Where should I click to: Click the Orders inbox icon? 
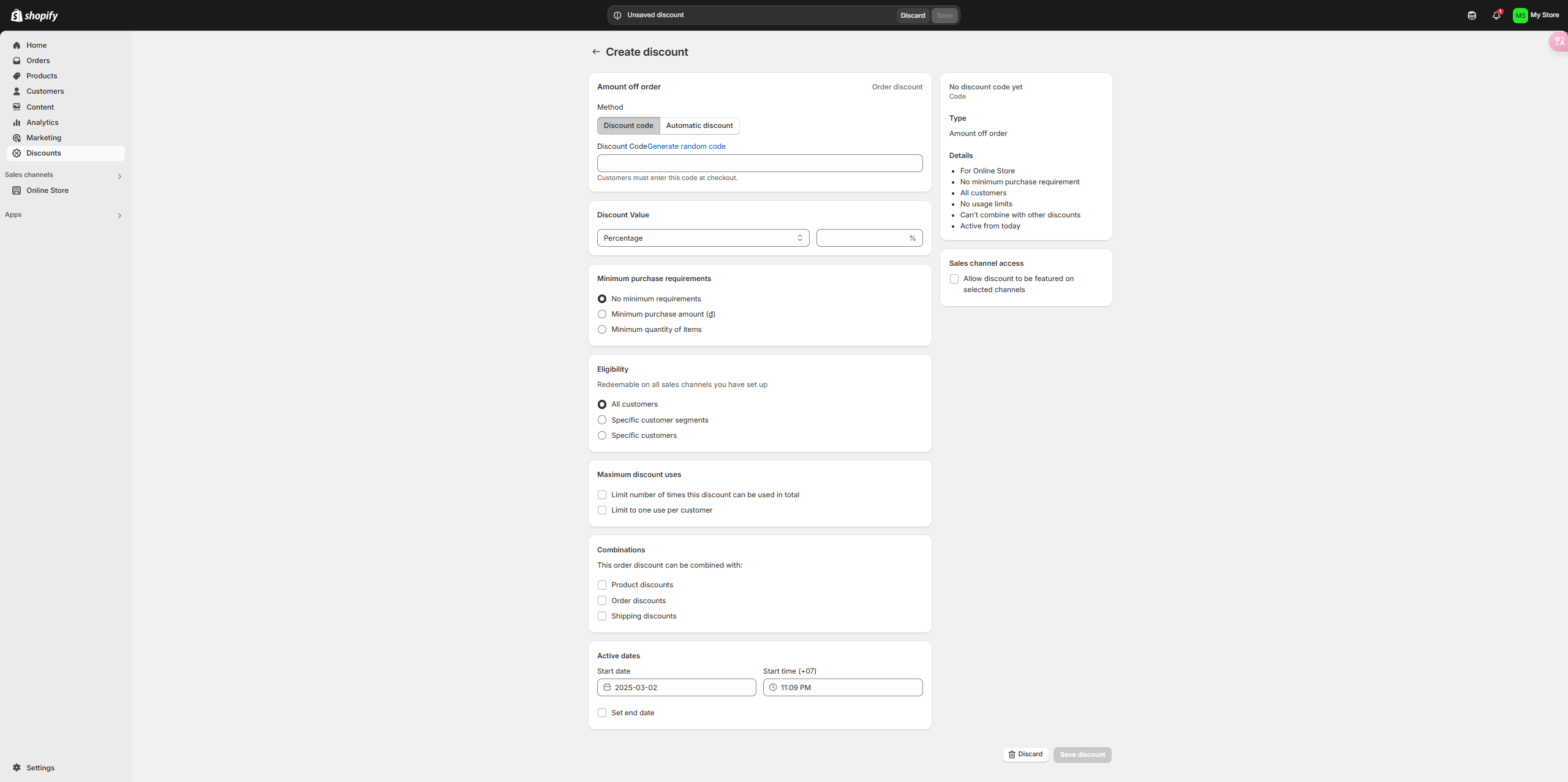(17, 61)
